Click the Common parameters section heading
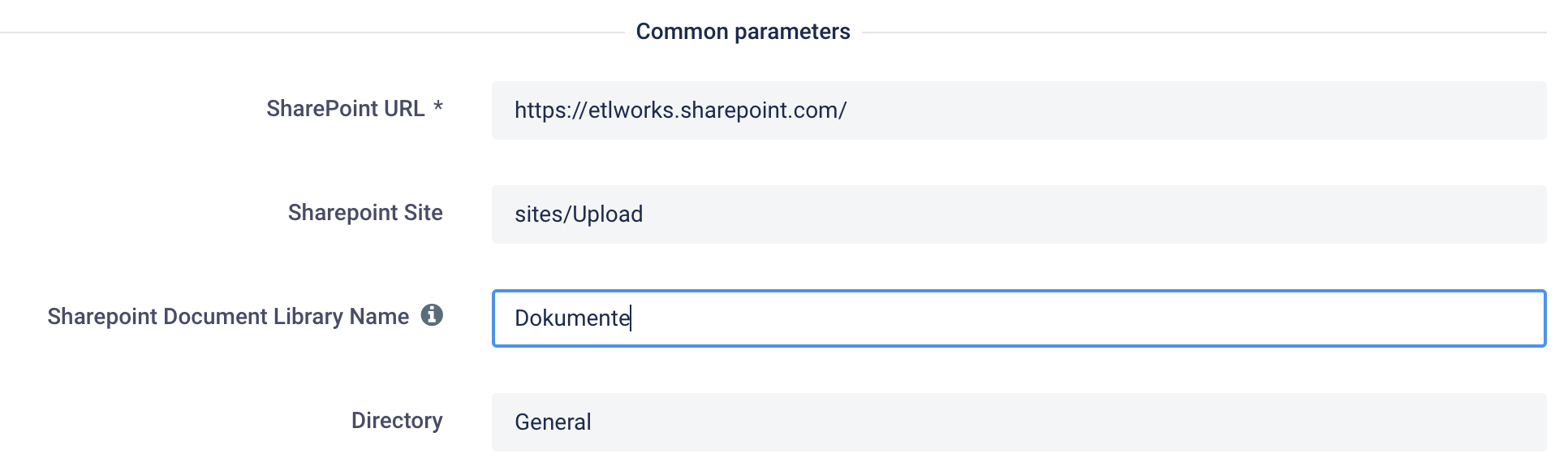Screen dimensions: 1568x476 click(743, 32)
